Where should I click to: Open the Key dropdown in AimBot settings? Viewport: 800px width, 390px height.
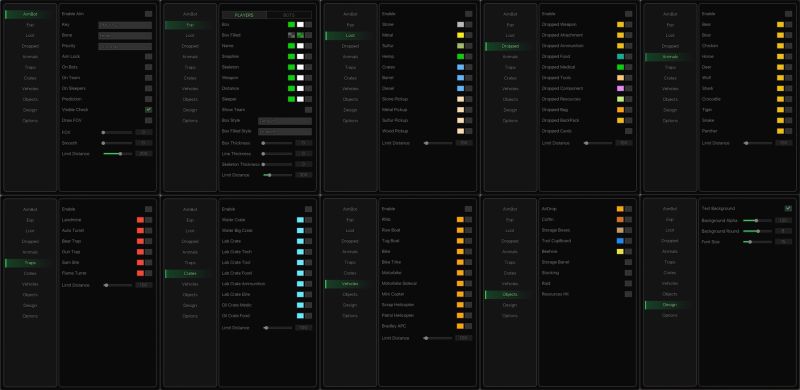(125, 25)
